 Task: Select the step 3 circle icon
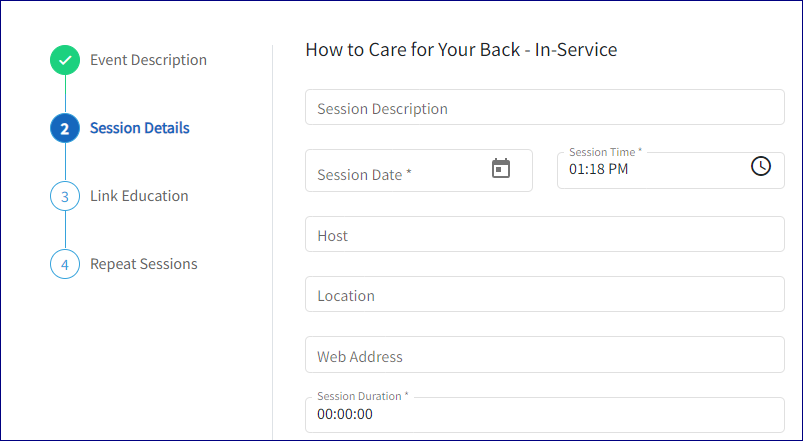click(65, 197)
